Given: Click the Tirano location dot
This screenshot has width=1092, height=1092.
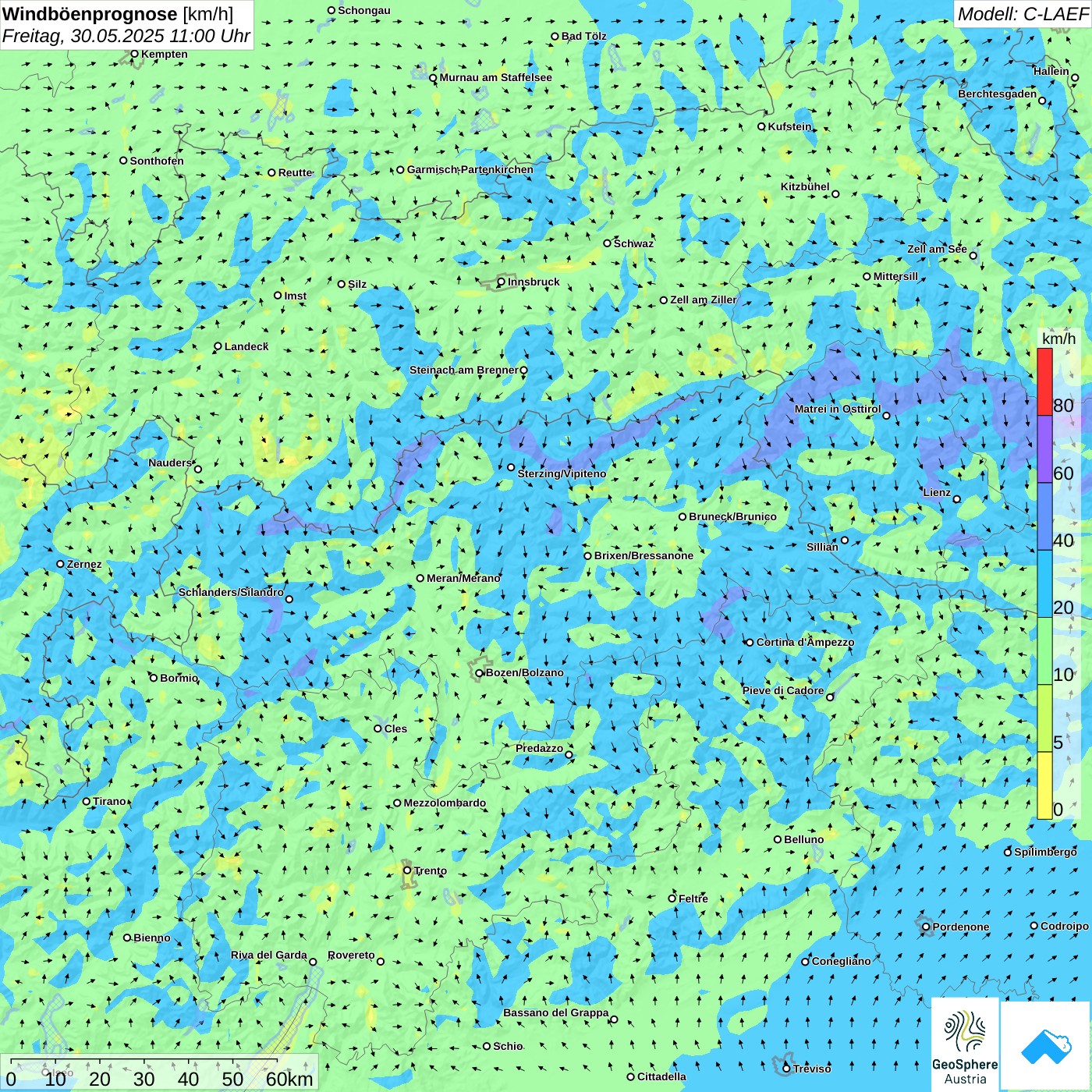Looking at the screenshot, I should point(87,801).
